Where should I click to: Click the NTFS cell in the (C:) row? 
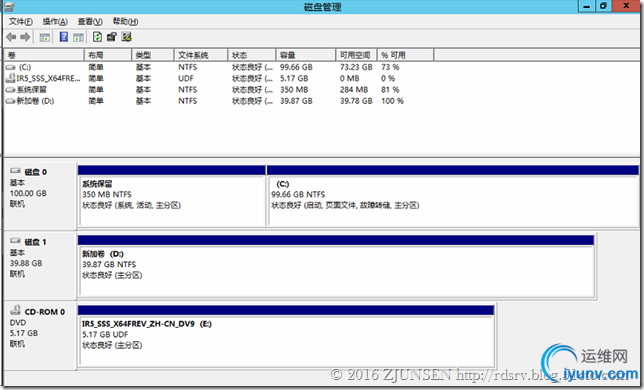(x=188, y=67)
